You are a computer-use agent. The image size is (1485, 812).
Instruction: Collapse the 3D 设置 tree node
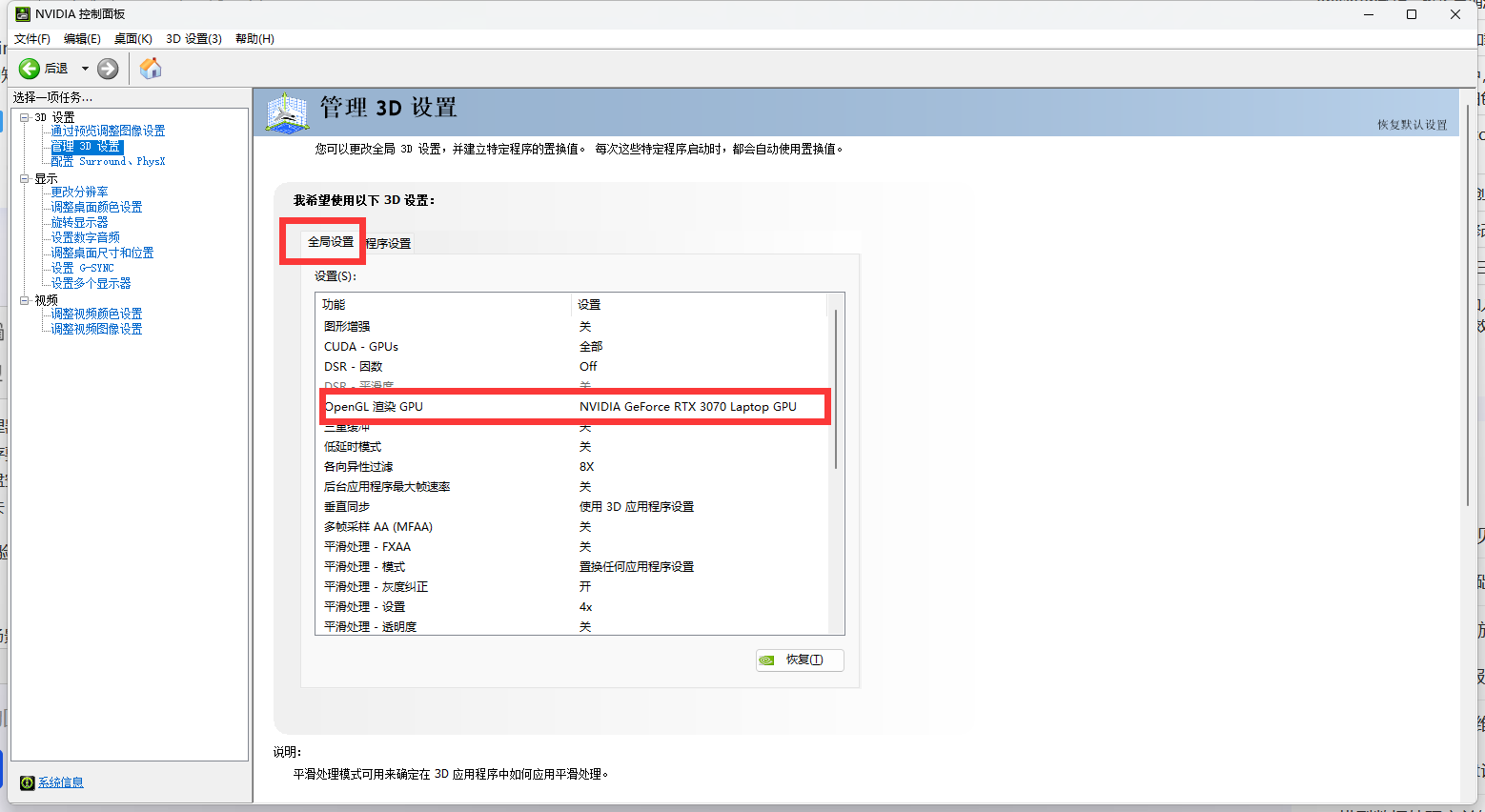pyautogui.click(x=25, y=117)
